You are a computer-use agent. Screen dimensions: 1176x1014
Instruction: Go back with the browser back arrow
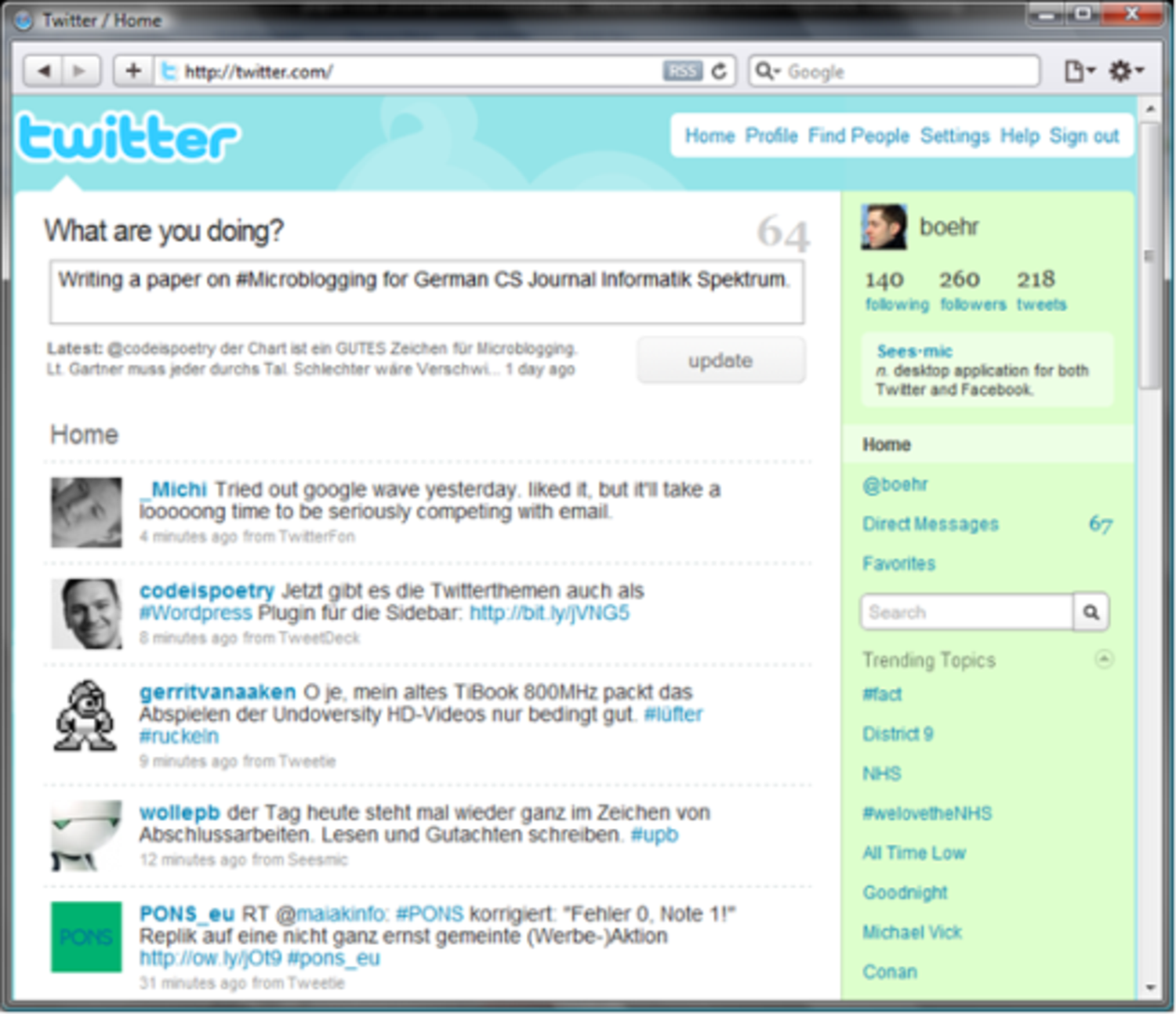pyautogui.click(x=44, y=71)
